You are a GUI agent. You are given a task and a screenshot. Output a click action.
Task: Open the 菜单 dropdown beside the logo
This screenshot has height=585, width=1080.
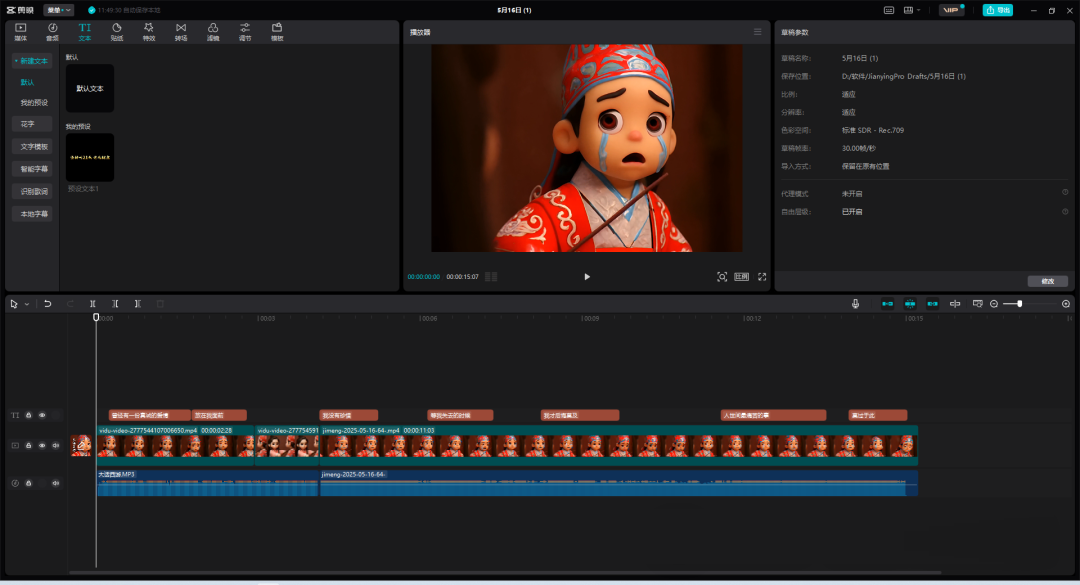tap(59, 10)
